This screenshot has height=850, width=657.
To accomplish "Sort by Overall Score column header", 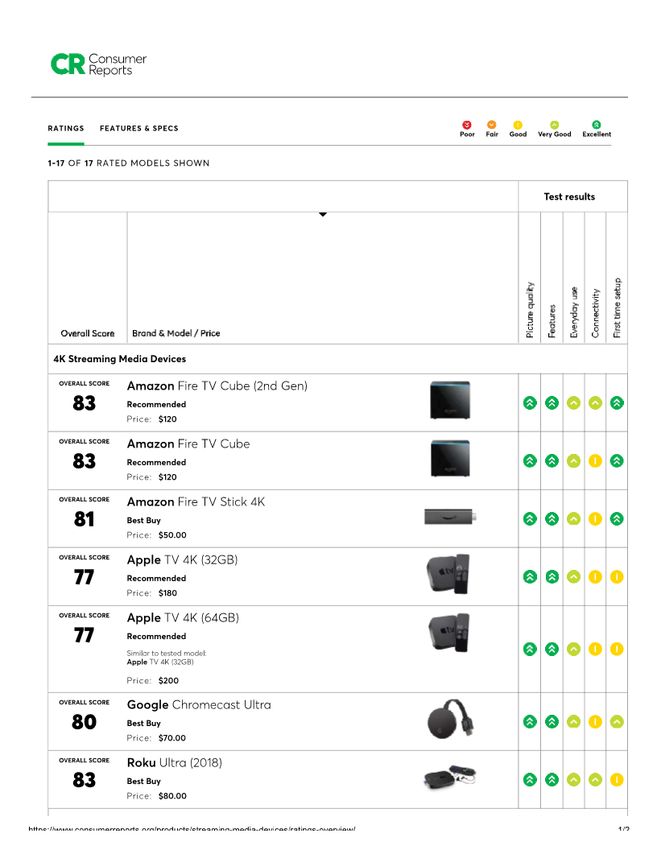I will click(87, 333).
